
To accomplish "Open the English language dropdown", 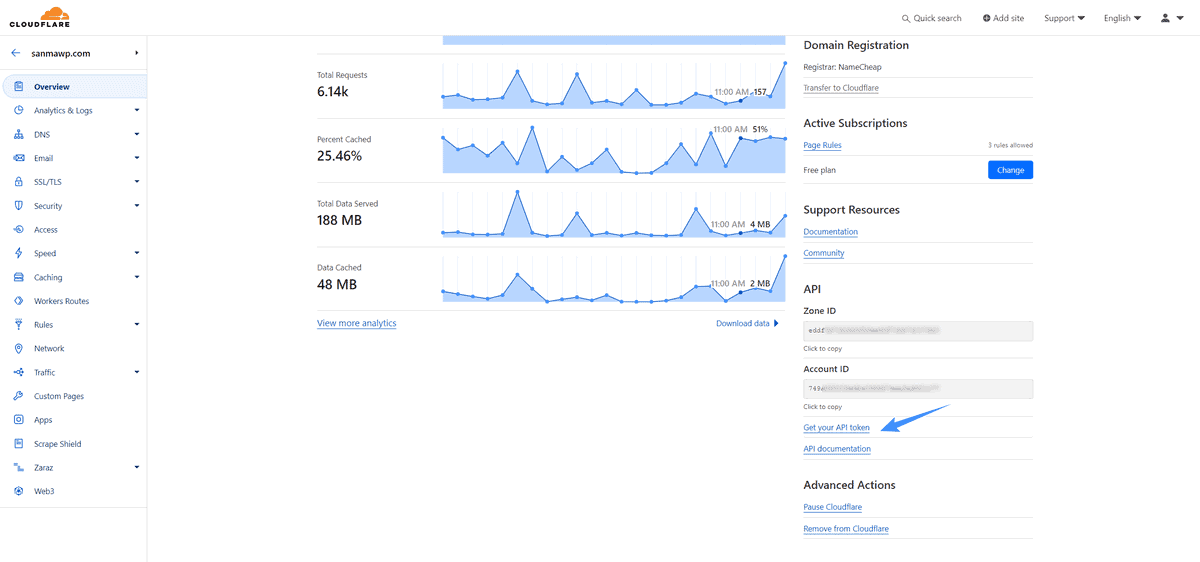I will [x=1122, y=18].
